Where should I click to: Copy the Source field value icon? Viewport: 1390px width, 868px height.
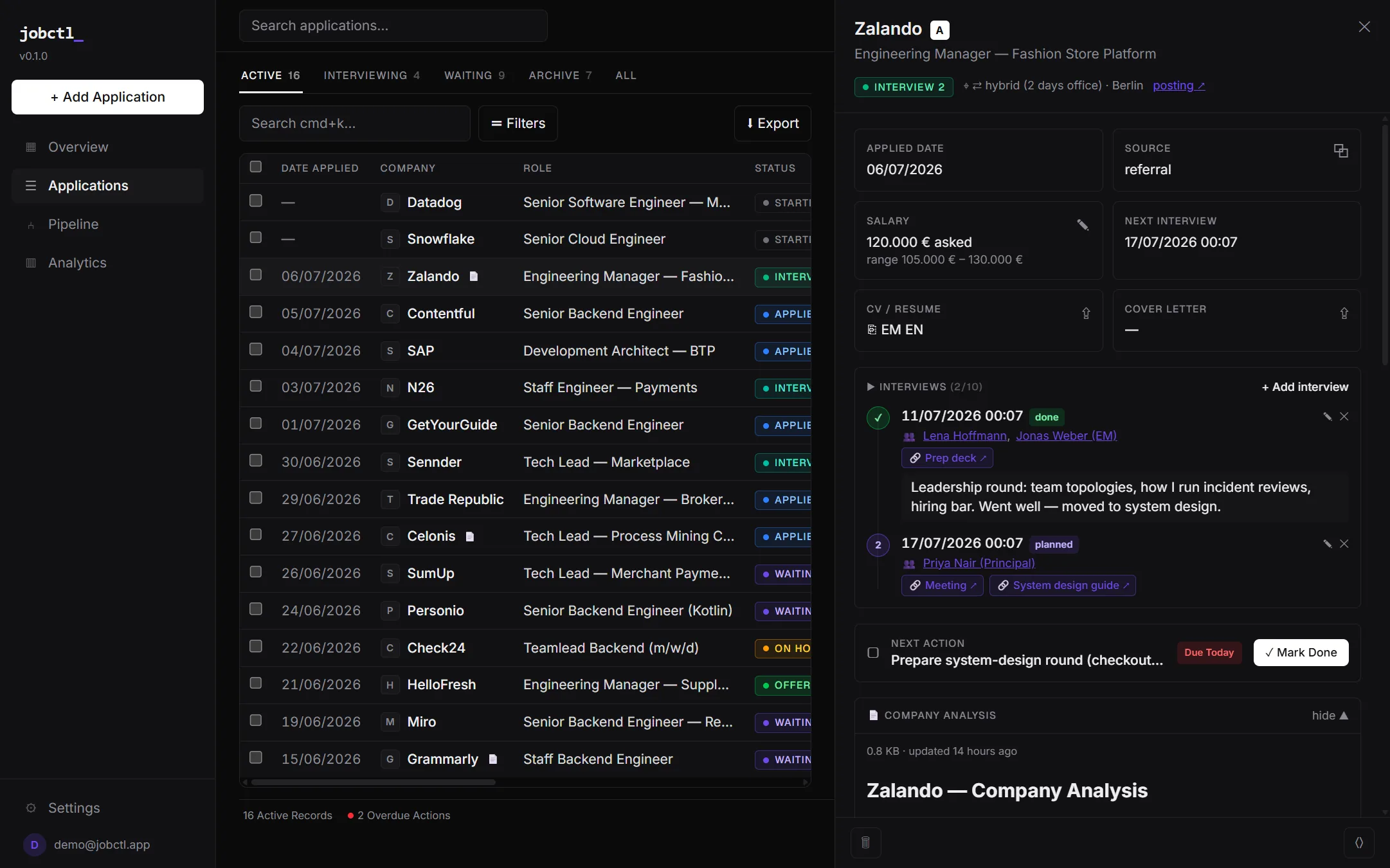point(1340,150)
